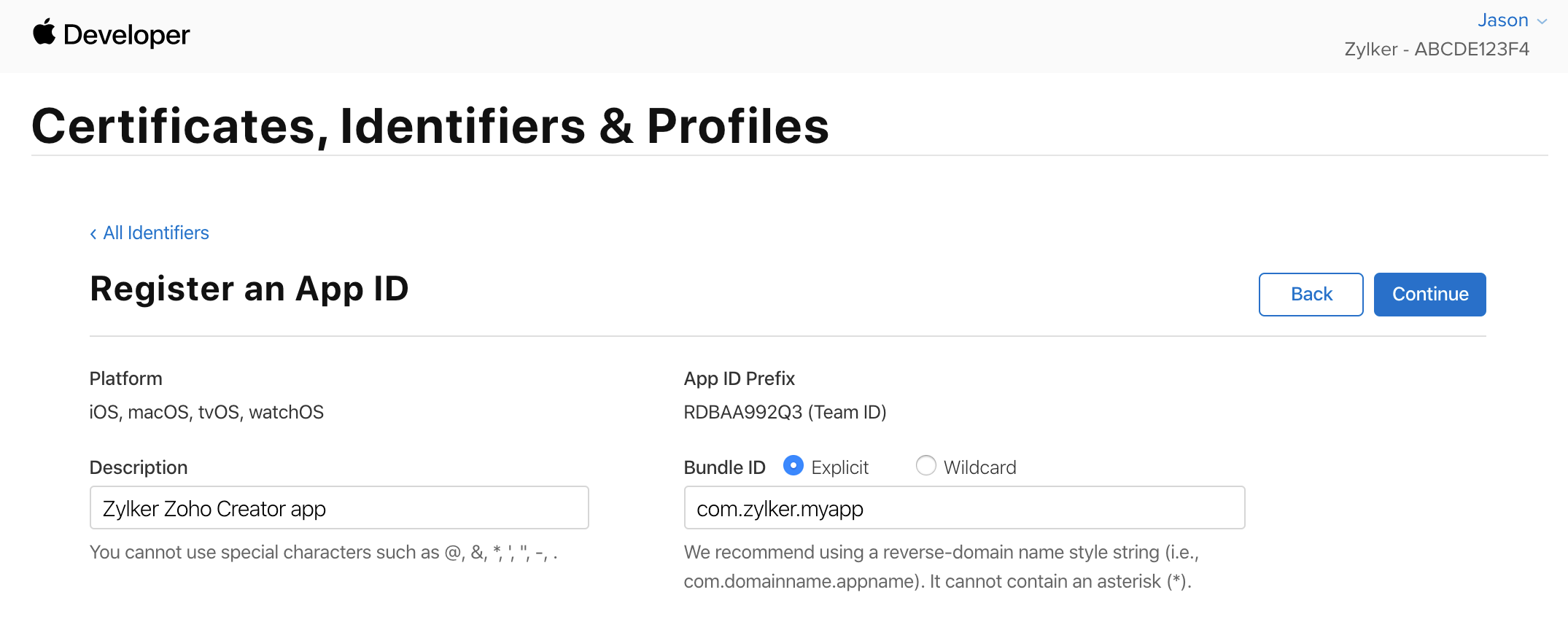Click the Certificates, Identifiers & Profiles heading
1568x630 pixels.
[430, 125]
